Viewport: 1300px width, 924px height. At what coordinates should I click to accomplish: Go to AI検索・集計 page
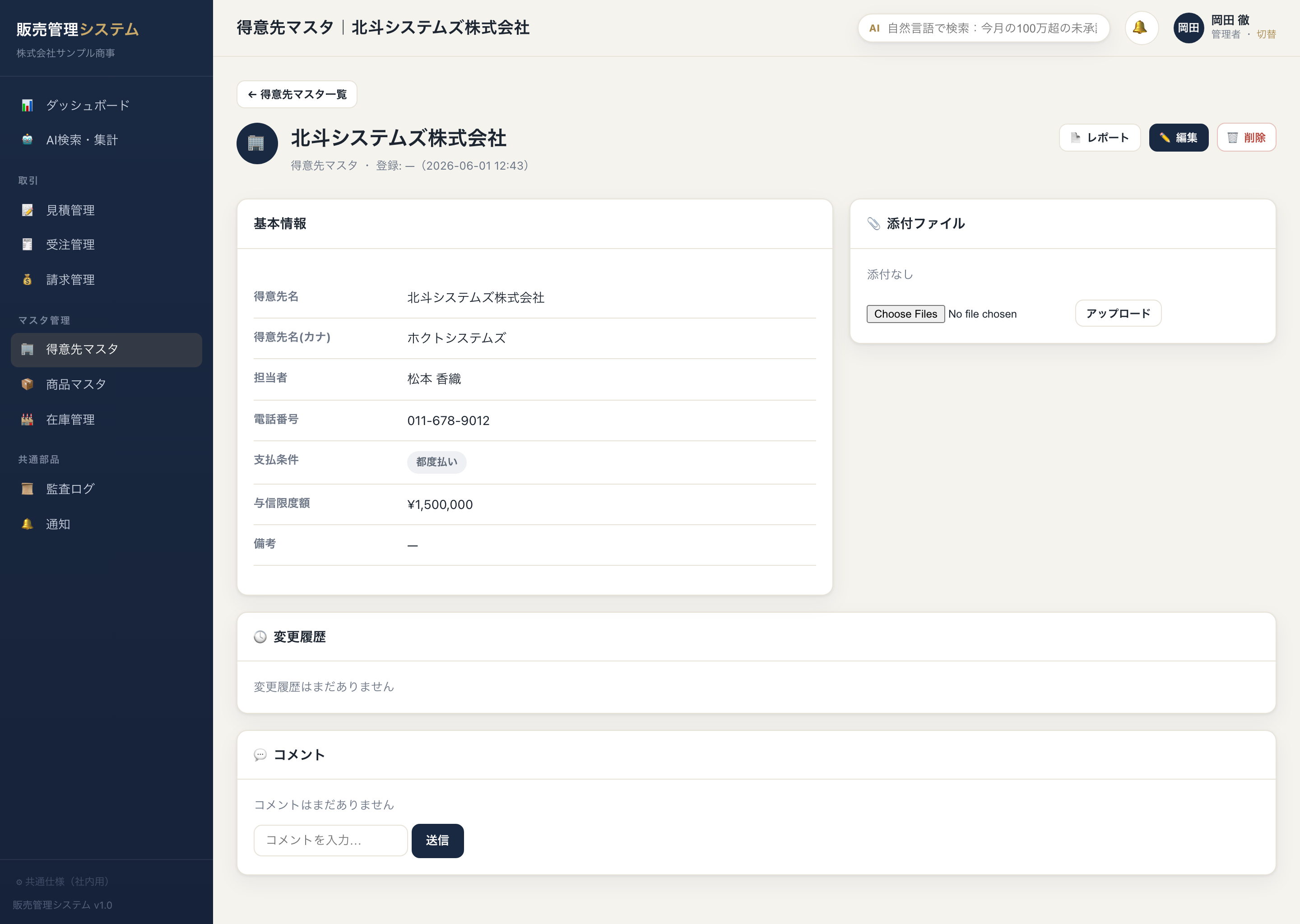pos(107,140)
